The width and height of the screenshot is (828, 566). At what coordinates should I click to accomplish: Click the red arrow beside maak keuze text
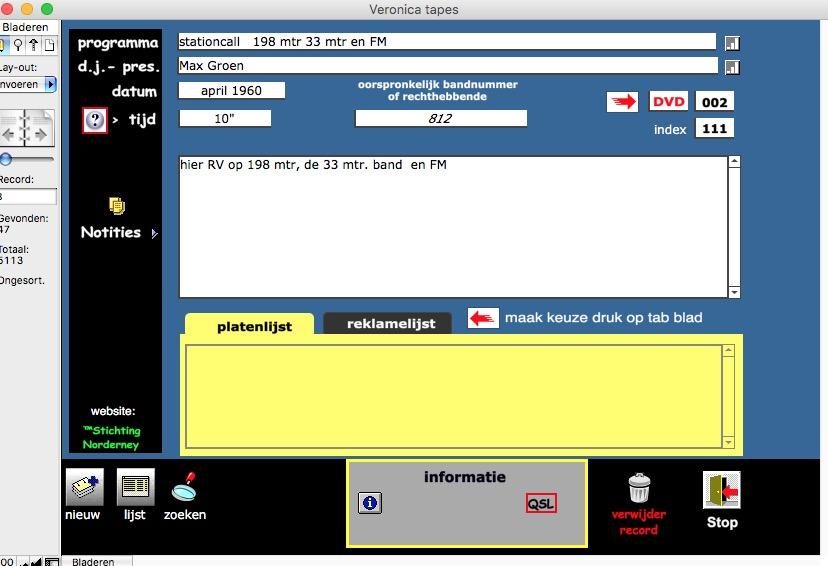tap(483, 318)
